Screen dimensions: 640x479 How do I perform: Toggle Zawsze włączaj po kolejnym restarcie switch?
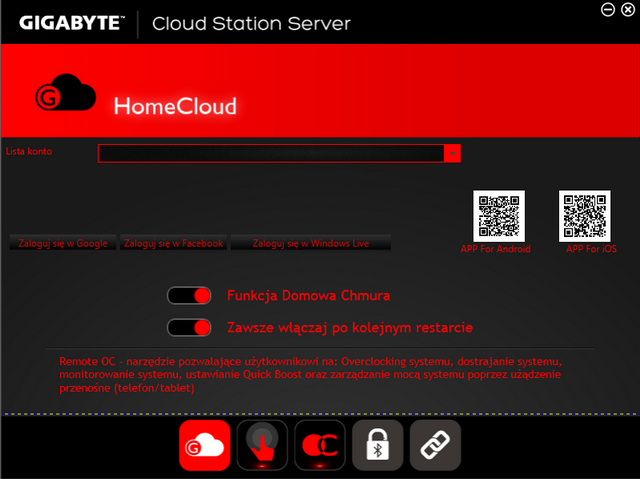(189, 327)
